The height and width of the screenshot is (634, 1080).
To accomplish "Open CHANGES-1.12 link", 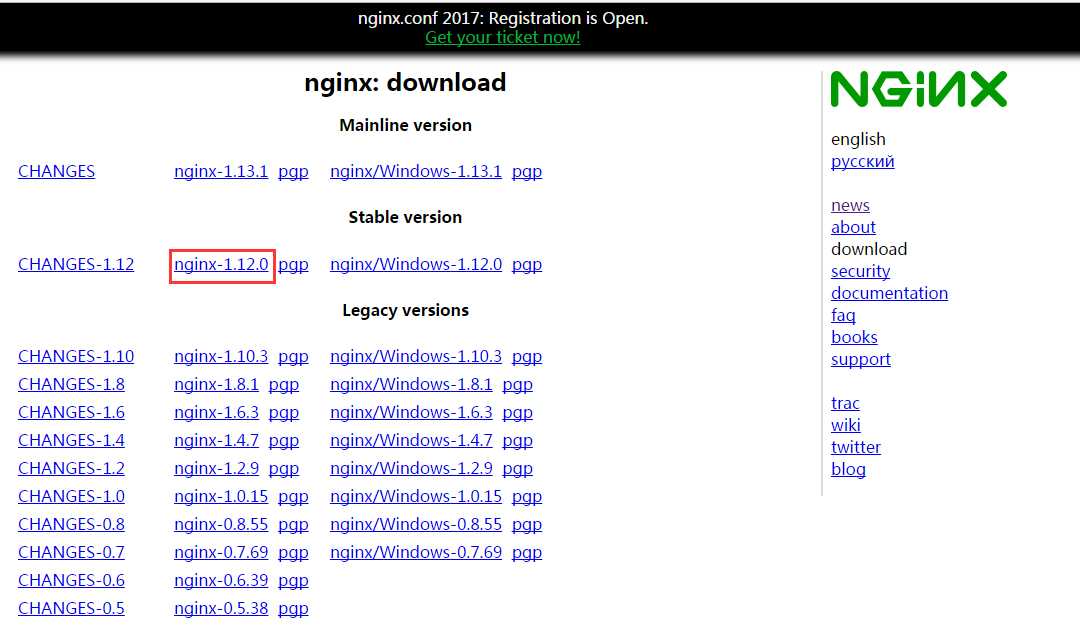I will pyautogui.click(x=76, y=264).
